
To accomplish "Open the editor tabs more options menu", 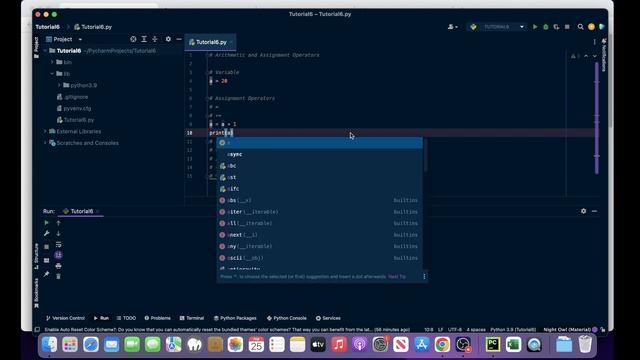I will (594, 42).
